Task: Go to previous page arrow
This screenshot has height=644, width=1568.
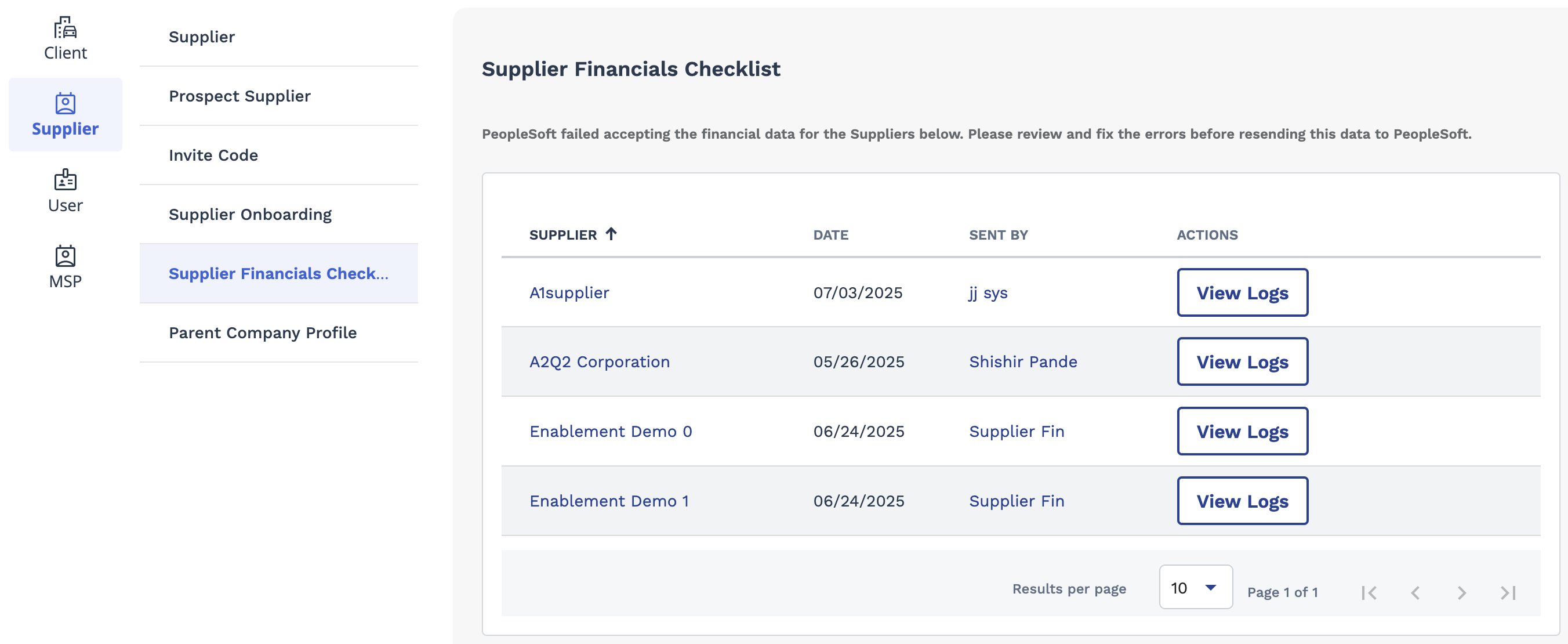Action: 1415,592
